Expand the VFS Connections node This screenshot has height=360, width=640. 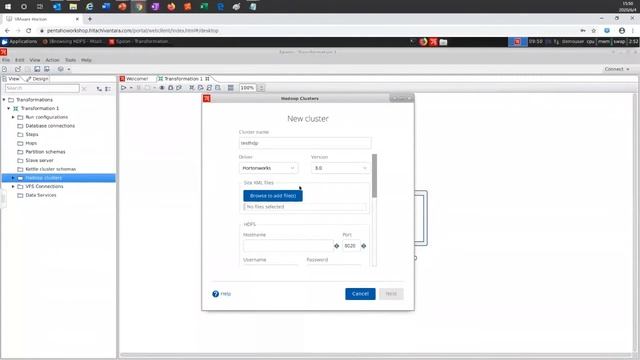pos(13,187)
